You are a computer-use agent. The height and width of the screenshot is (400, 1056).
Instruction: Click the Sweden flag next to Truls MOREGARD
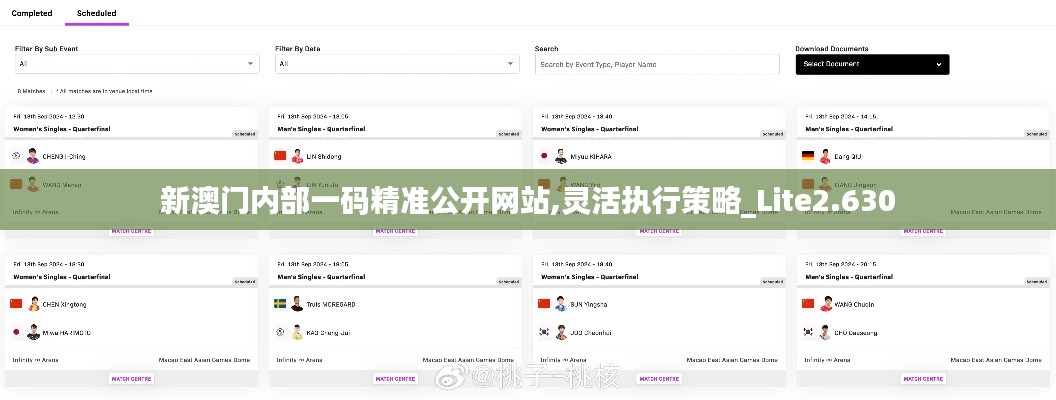click(280, 303)
